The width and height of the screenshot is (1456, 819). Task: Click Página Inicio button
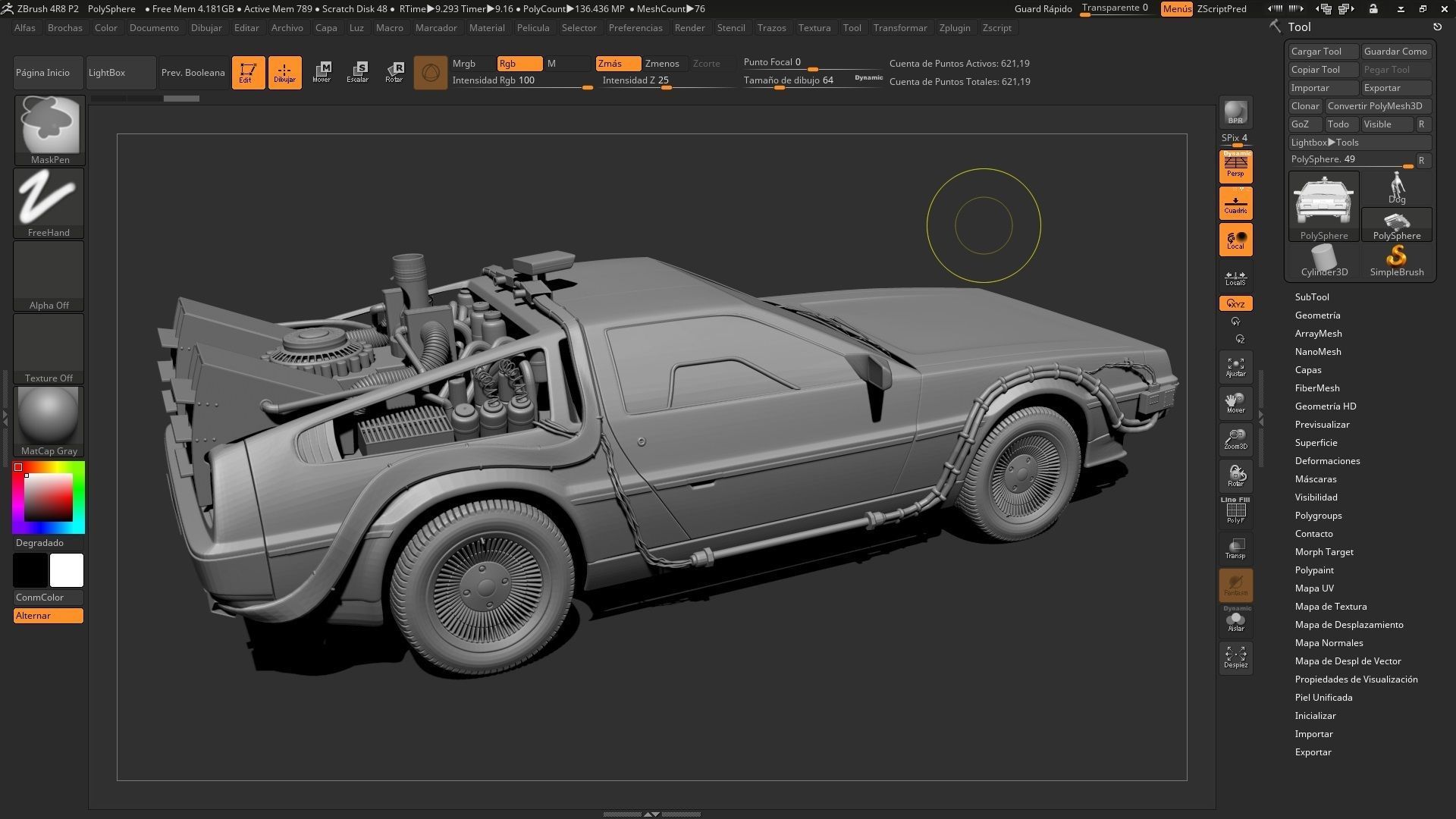coord(49,73)
